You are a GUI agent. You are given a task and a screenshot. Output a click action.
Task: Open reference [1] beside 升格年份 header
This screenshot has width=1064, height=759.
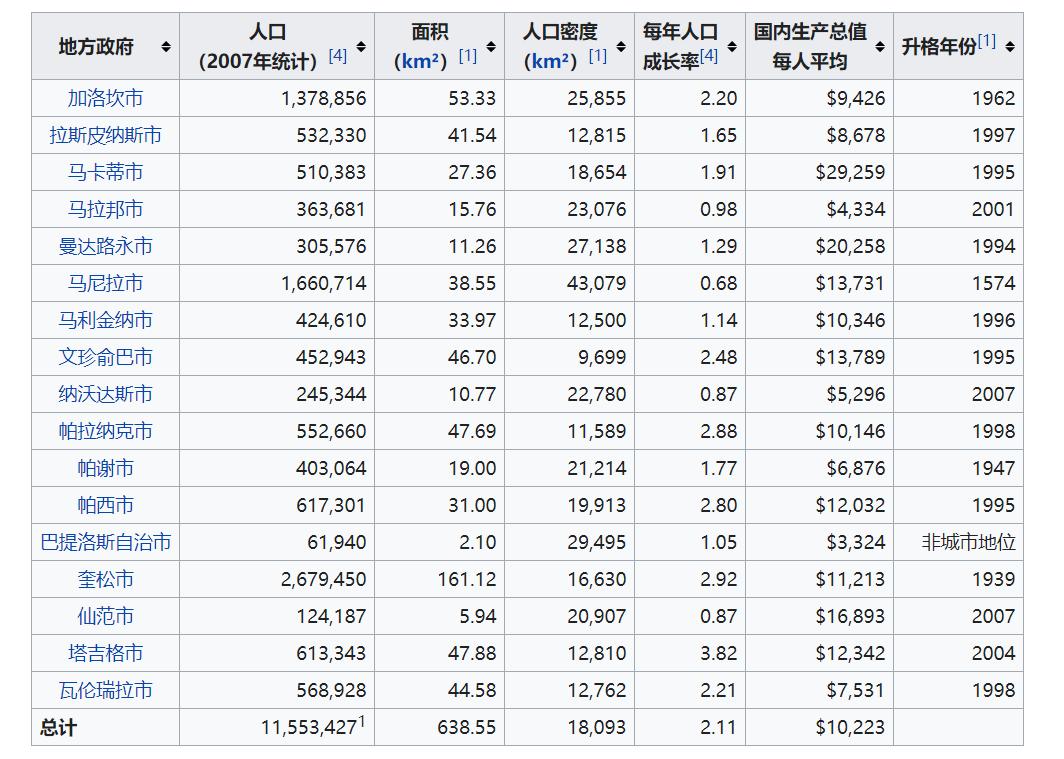click(x=987, y=42)
